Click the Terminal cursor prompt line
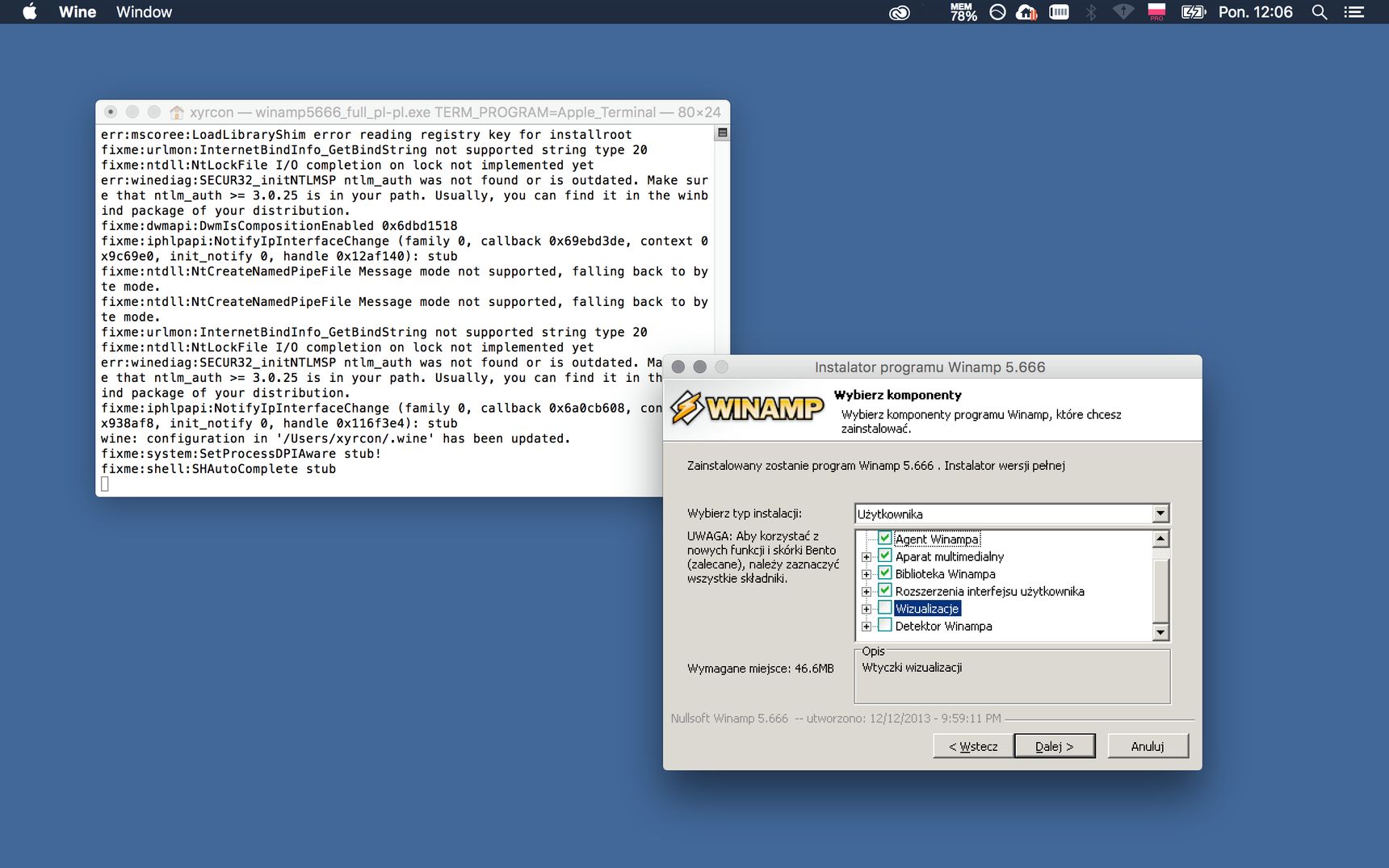The width and height of the screenshot is (1389, 868). [104, 484]
